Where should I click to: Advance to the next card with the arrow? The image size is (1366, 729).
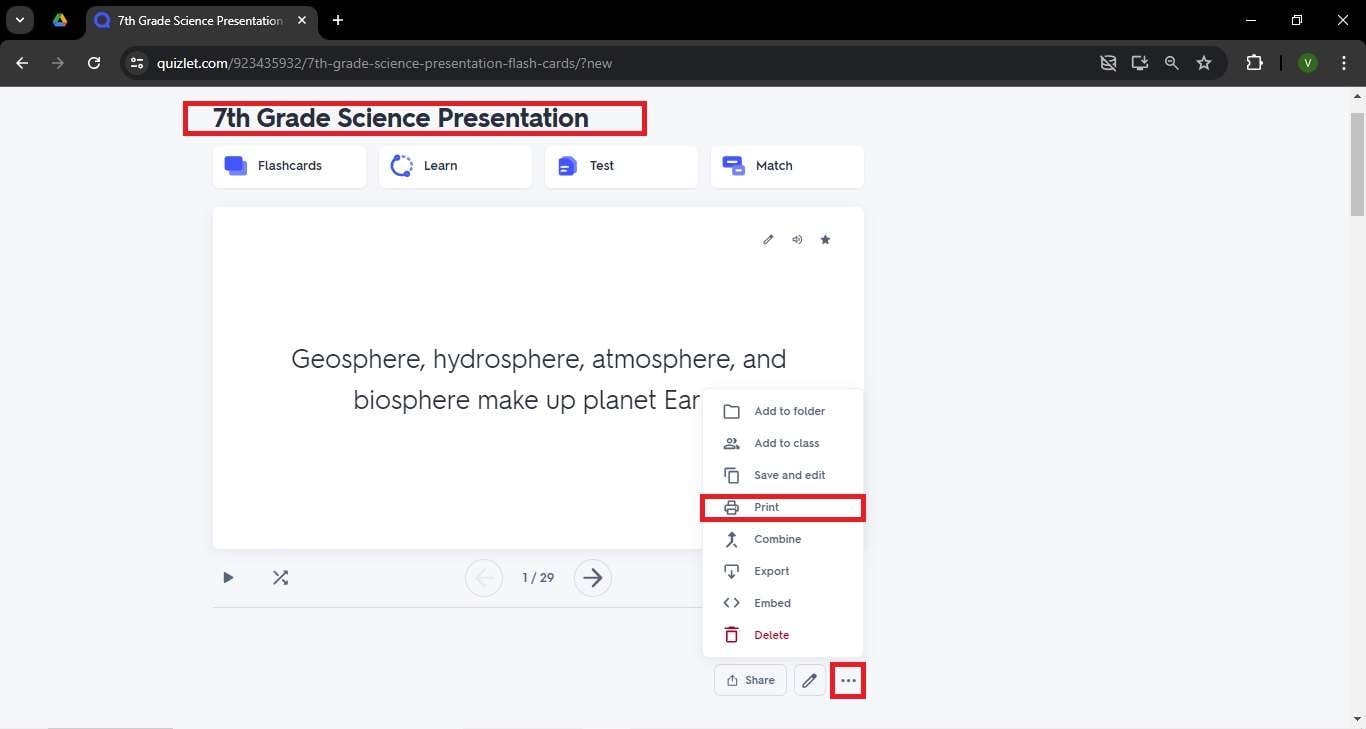(x=592, y=577)
